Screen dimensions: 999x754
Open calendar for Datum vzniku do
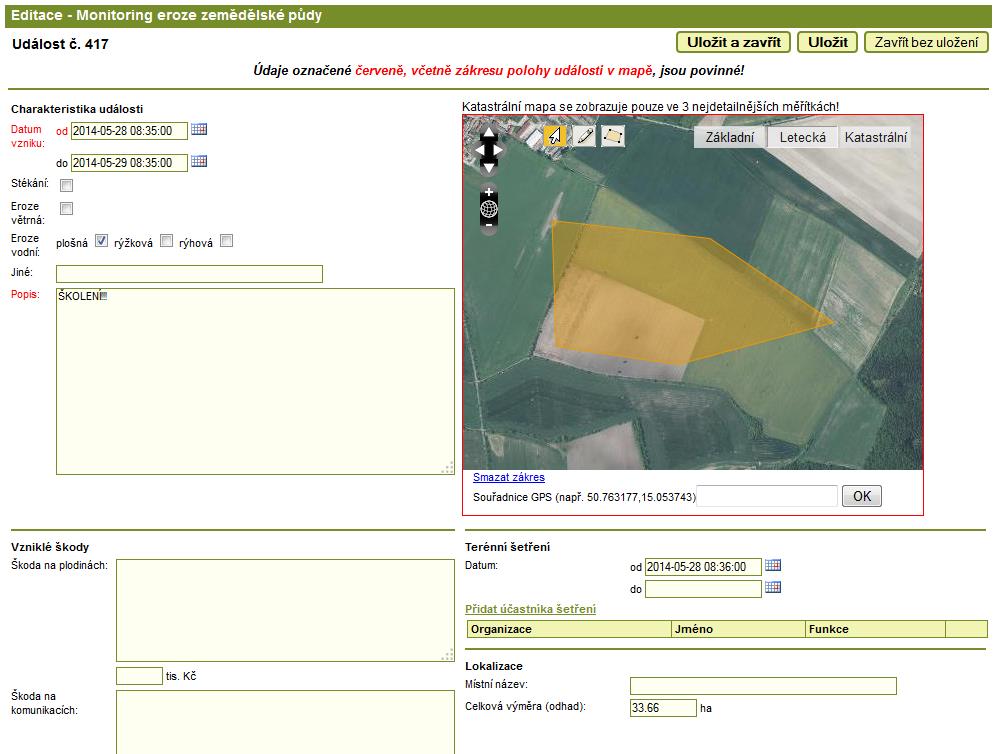(x=199, y=161)
